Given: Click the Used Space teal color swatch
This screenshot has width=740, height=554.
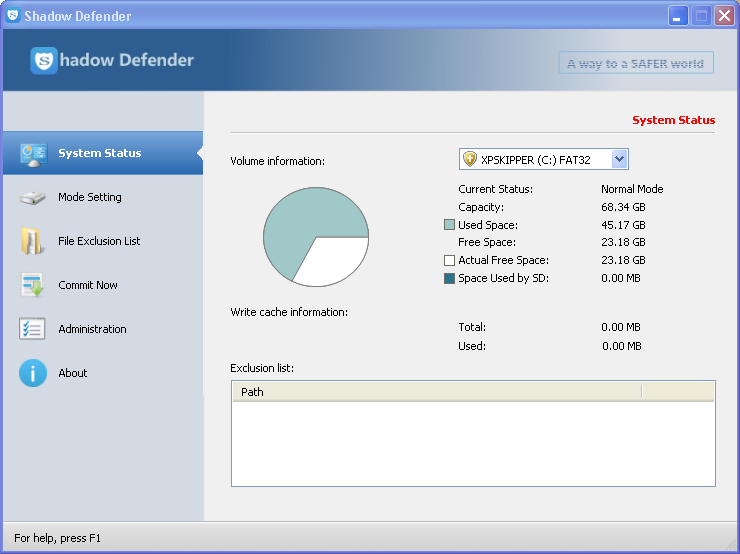Looking at the screenshot, I should (449, 225).
